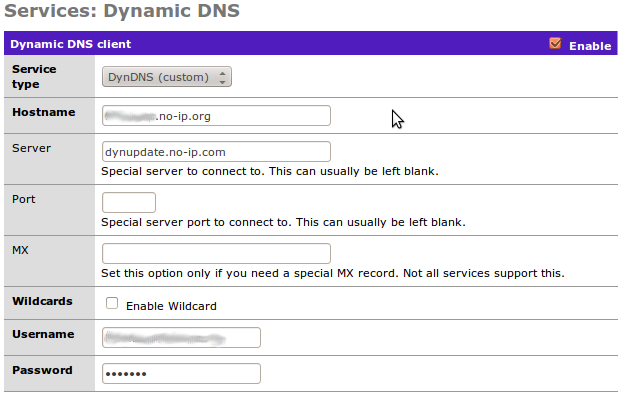The image size is (627, 396).
Task: Click the 'Port' row label
Action: pos(24,199)
